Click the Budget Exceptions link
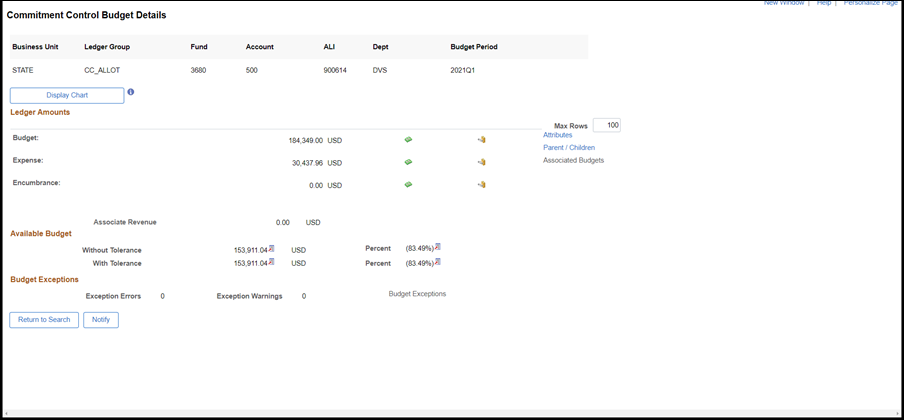This screenshot has height=420, width=904. tap(417, 294)
